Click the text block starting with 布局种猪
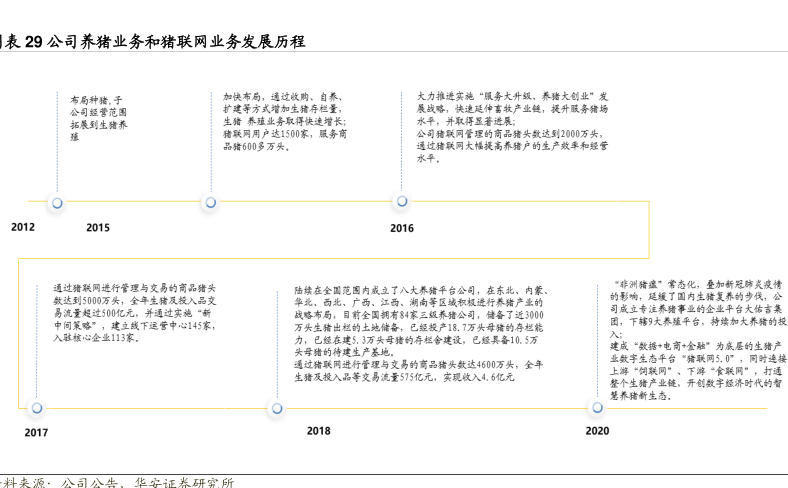Screen dimensions: 788x488 tap(98, 118)
